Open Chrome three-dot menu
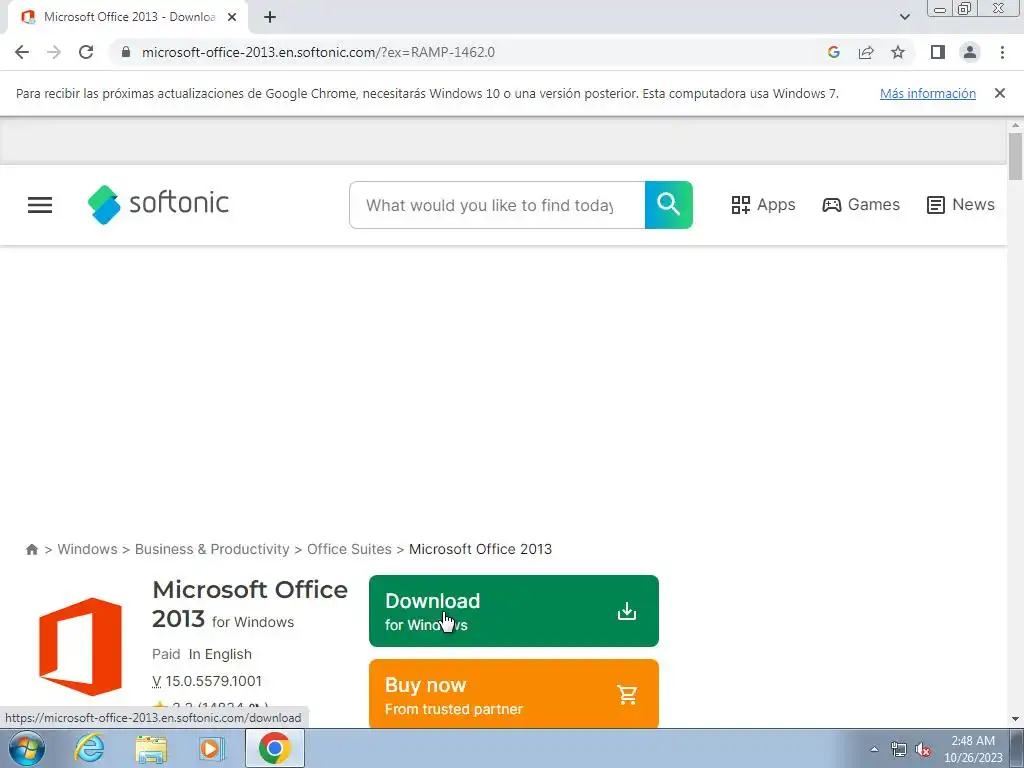 1002,52
